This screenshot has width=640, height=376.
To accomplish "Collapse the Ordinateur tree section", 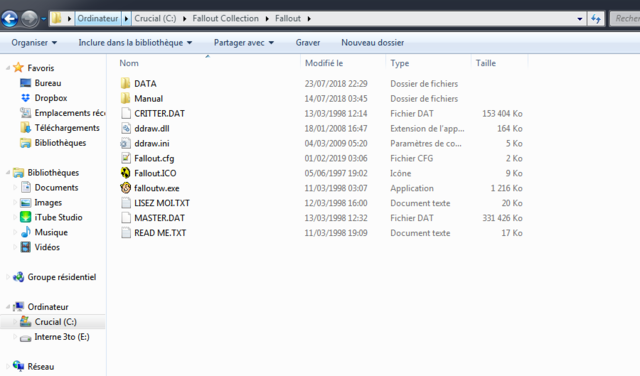I will (8, 307).
